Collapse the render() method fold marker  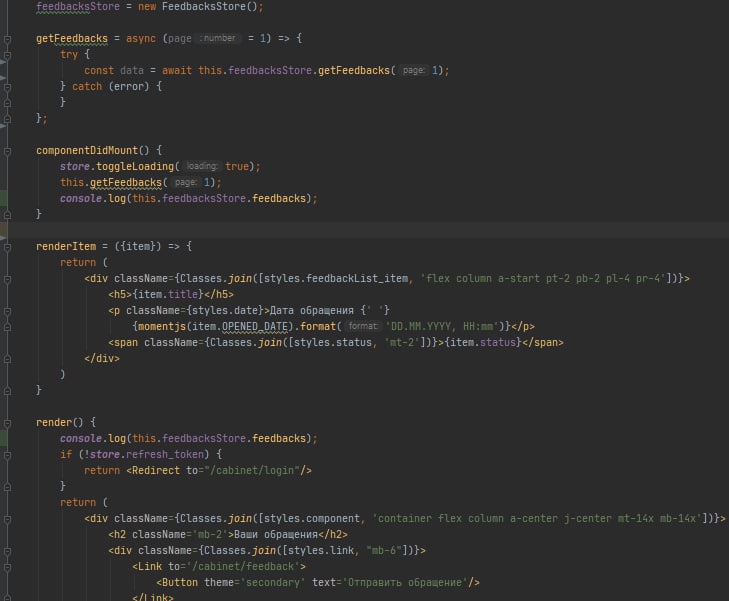pos(7,423)
